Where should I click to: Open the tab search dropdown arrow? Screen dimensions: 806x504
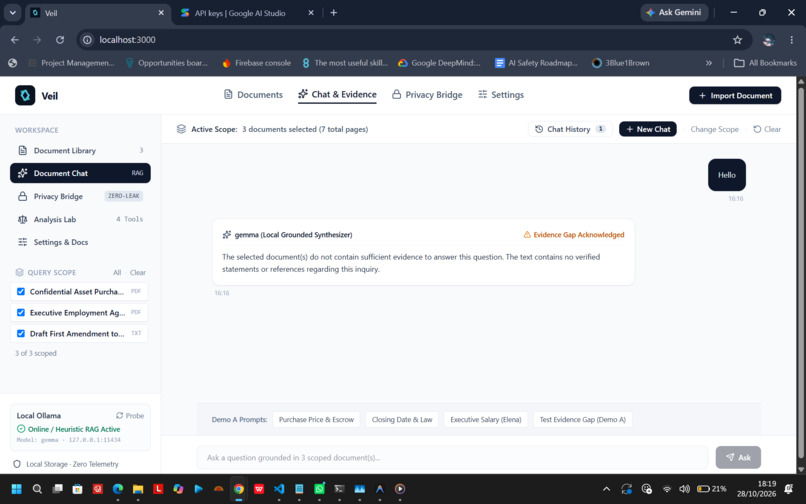(12, 13)
